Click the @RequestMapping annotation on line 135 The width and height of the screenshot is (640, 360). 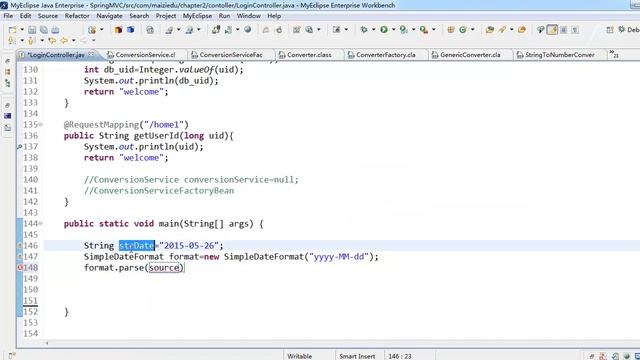[x=102, y=124]
